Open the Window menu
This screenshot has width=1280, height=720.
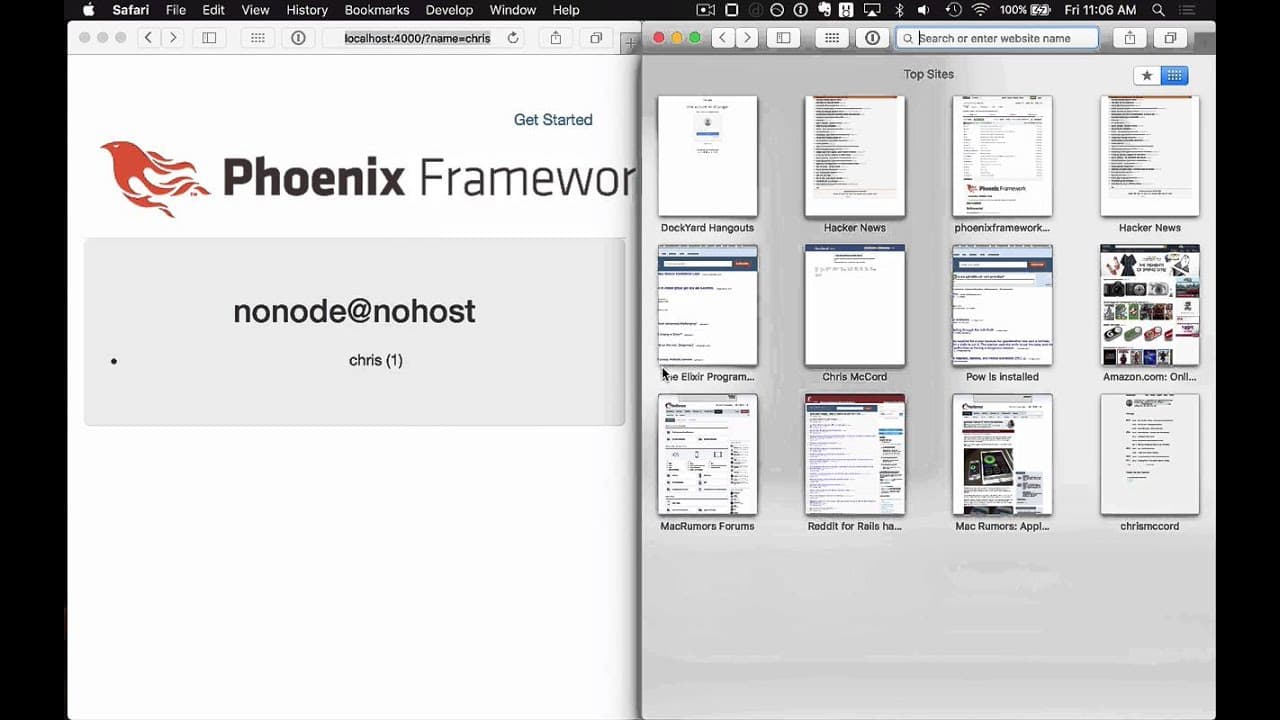(513, 10)
